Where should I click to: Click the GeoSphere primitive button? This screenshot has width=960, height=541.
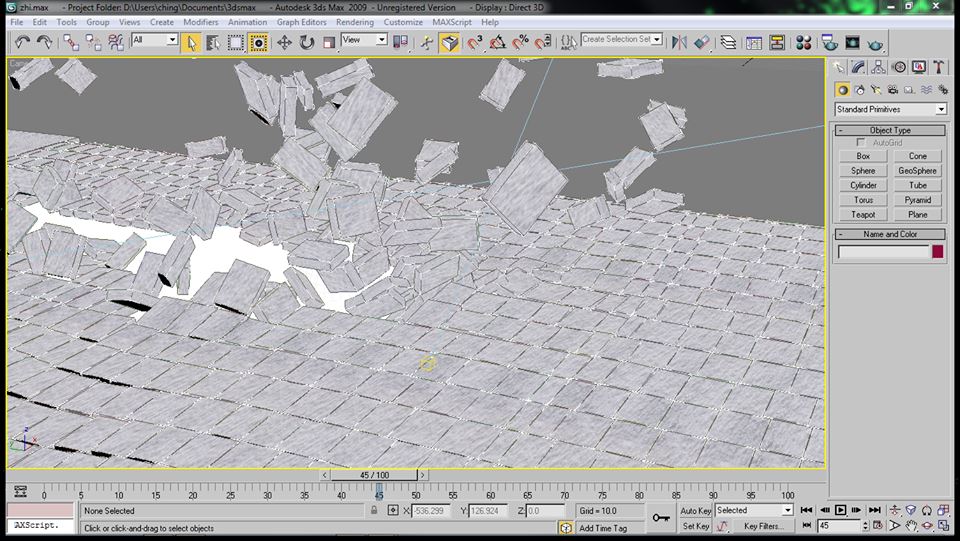pyautogui.click(x=917, y=171)
